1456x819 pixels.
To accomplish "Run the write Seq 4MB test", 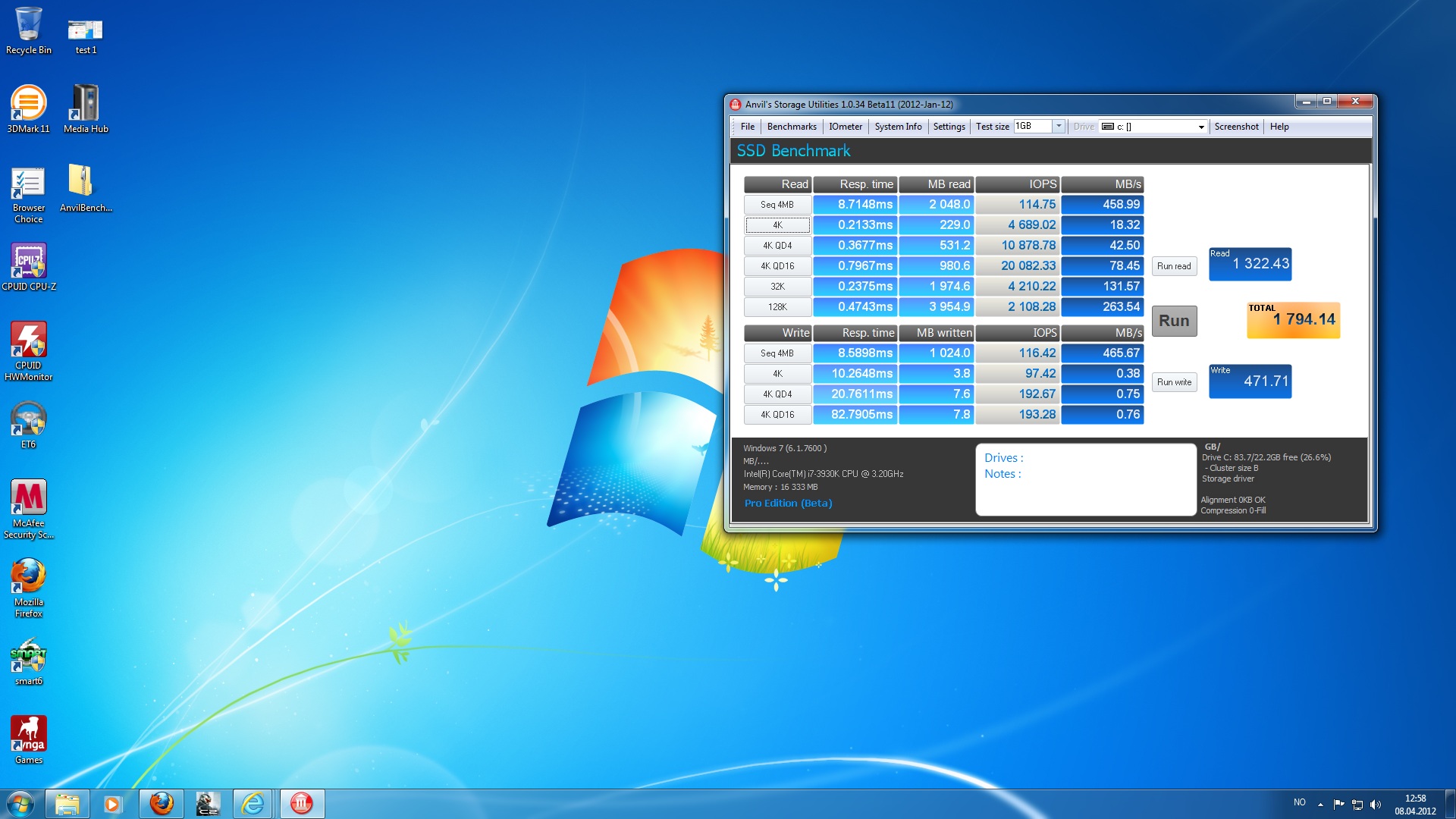I will click(x=777, y=353).
